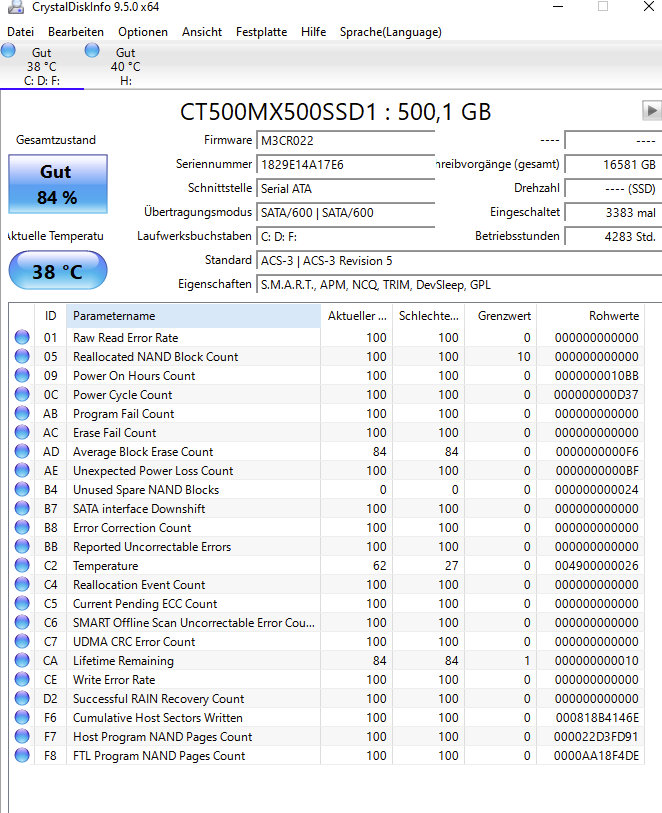
Task: Click the Schlechte column header
Action: tap(428, 316)
